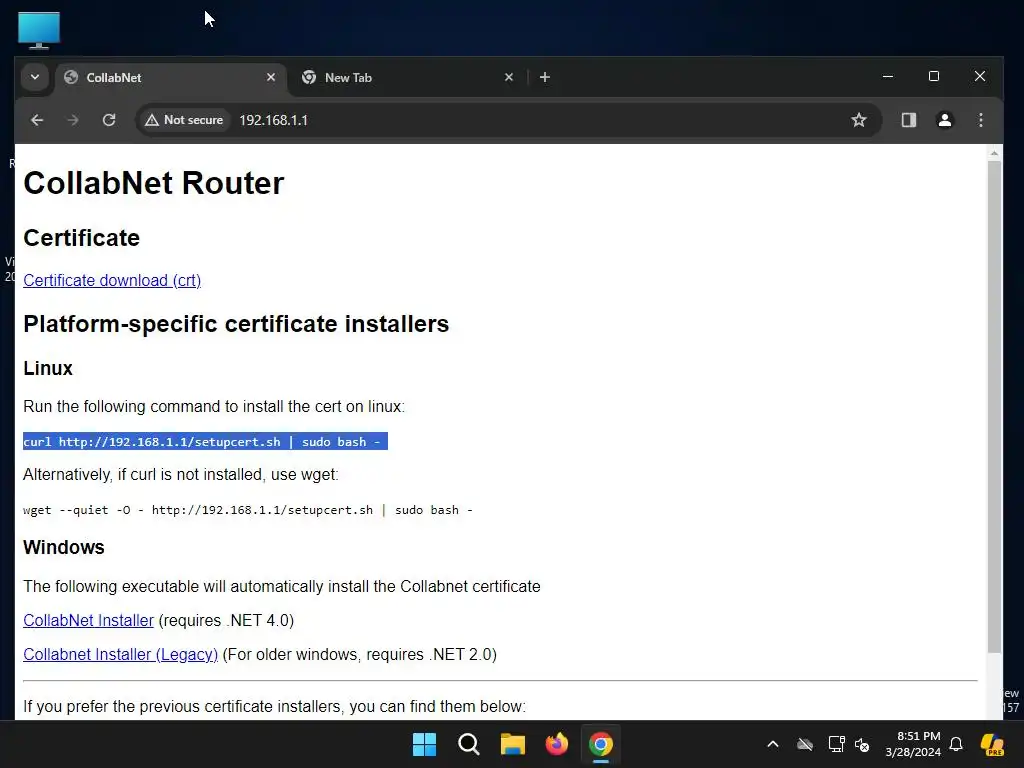This screenshot has height=768, width=1024.
Task: Open the Chrome side panel
Action: [908, 120]
